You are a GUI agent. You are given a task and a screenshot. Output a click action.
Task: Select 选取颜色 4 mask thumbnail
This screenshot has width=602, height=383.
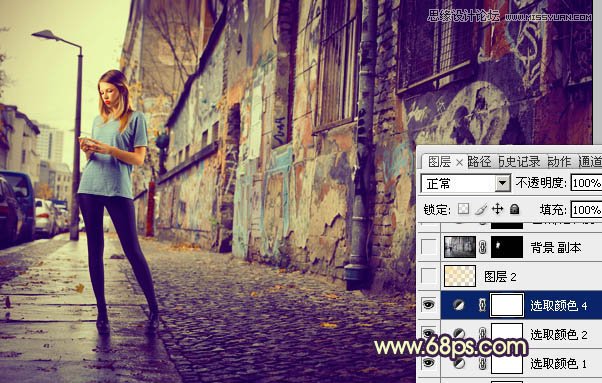[507, 305]
